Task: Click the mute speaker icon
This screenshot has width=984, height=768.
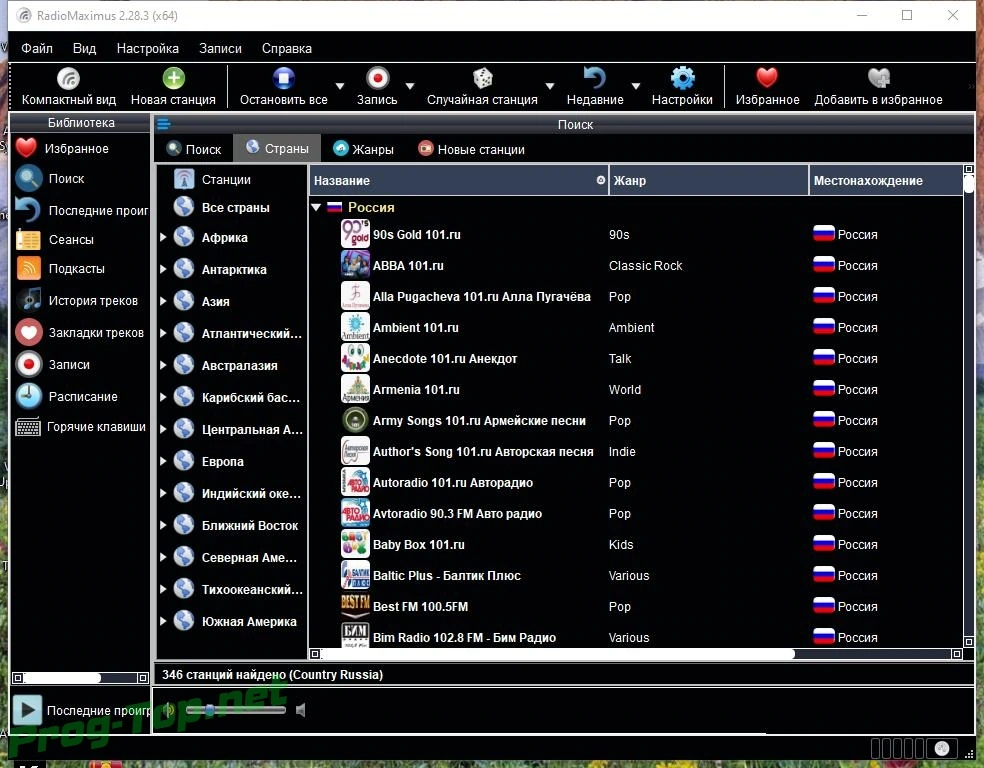Action: [301, 710]
